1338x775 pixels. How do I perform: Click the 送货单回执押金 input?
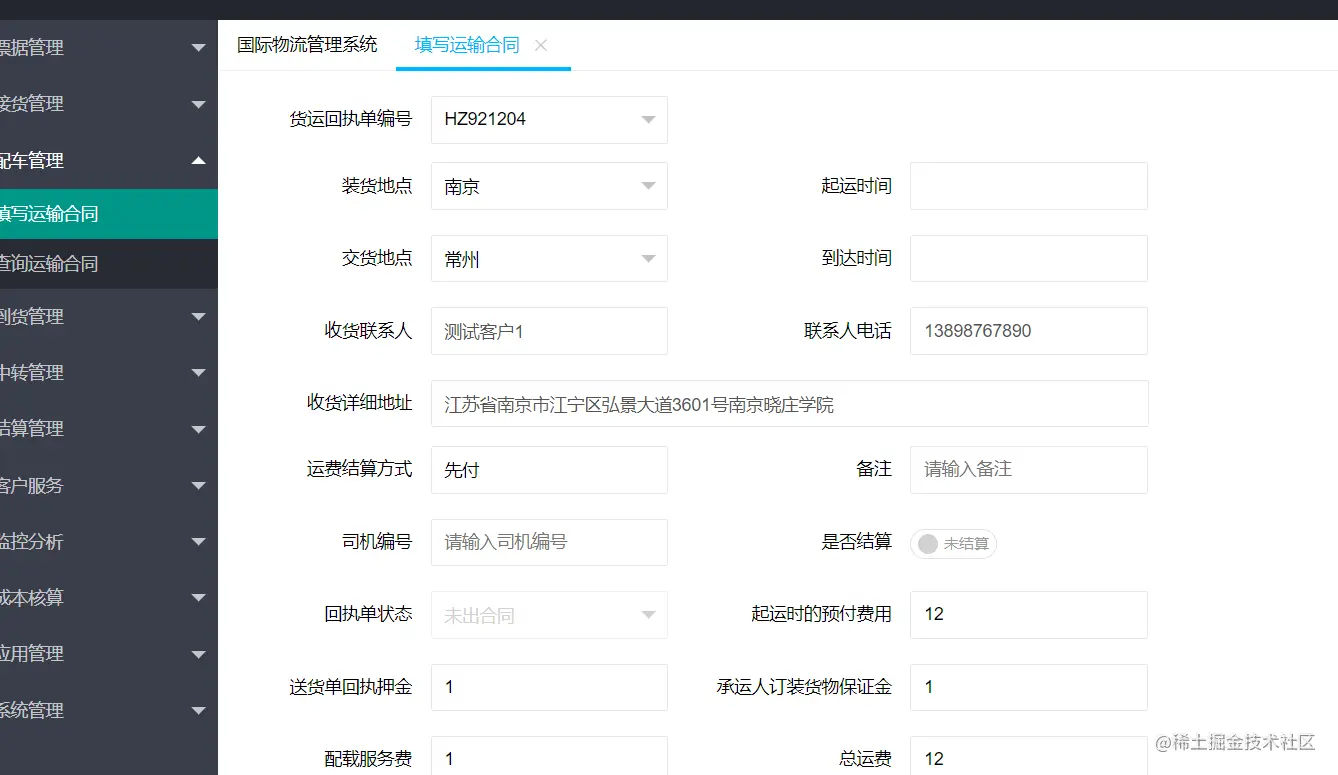pyautogui.click(x=549, y=687)
